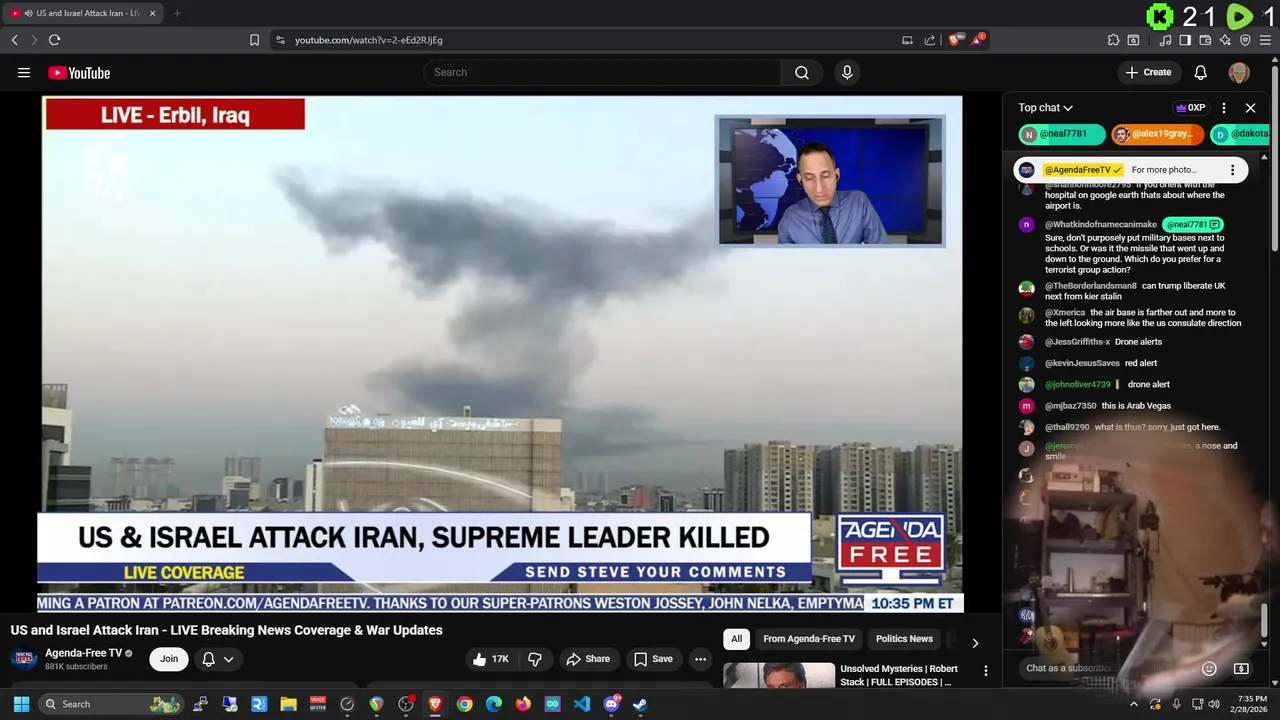Open the browser extensions puzzle icon
Viewport: 1280px width, 720px height.
point(1113,40)
